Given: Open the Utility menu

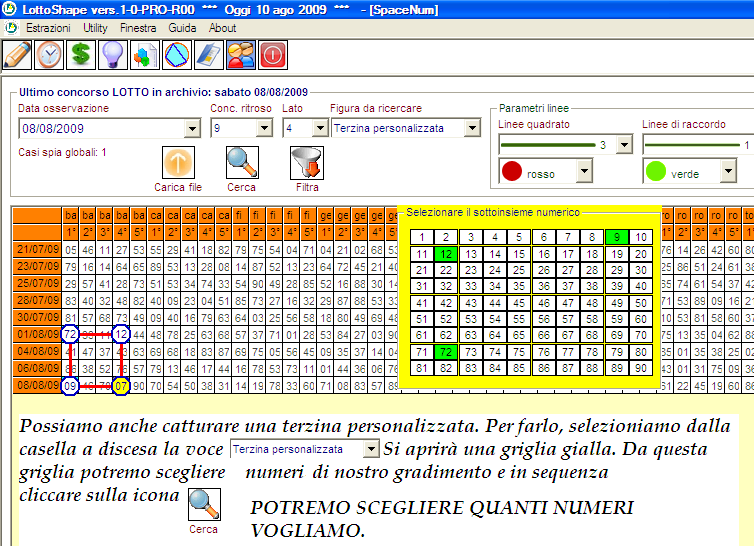Looking at the screenshot, I should click(95, 28).
